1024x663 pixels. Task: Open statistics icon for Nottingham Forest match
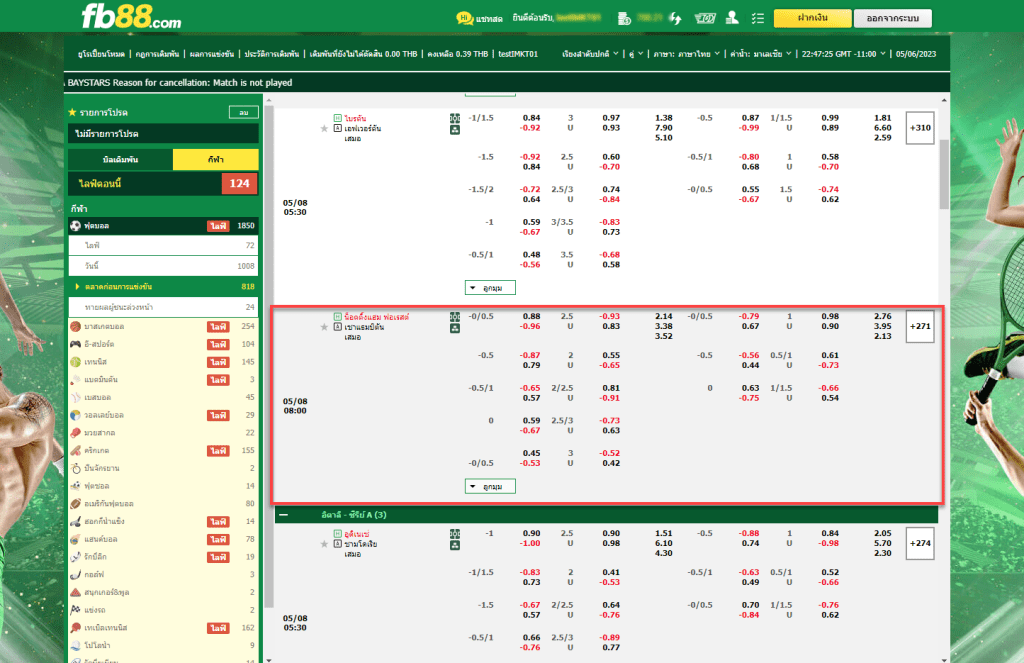[x=455, y=316]
